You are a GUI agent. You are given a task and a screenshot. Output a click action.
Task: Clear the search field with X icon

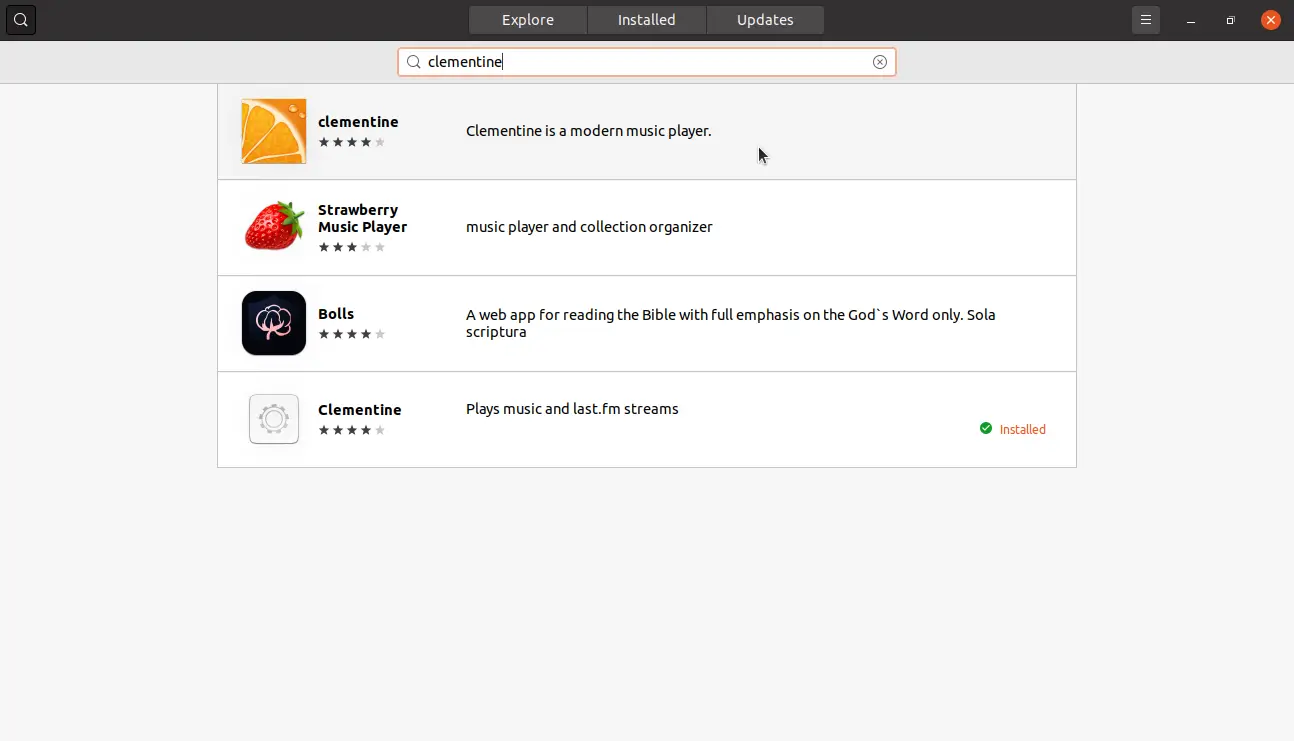[x=880, y=62]
